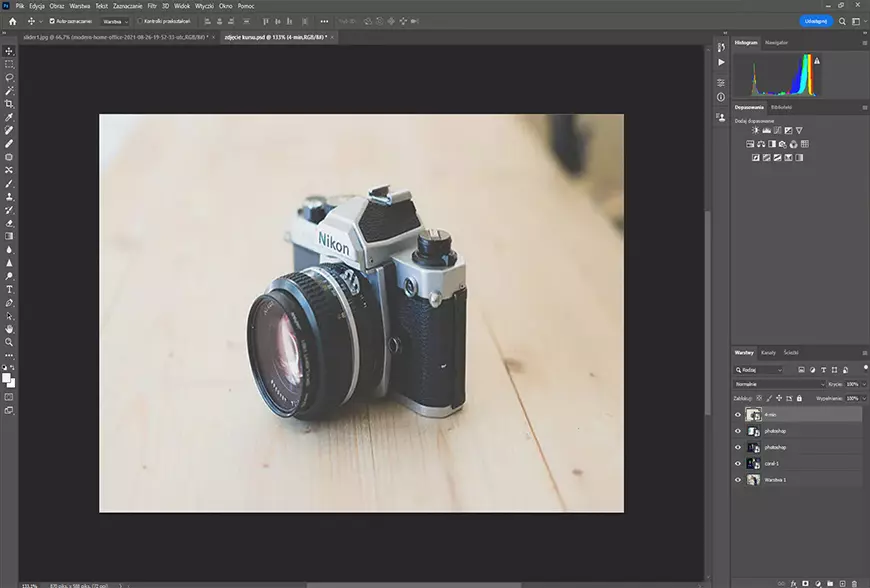Add a Color Lookup grid adjustment

click(805, 144)
